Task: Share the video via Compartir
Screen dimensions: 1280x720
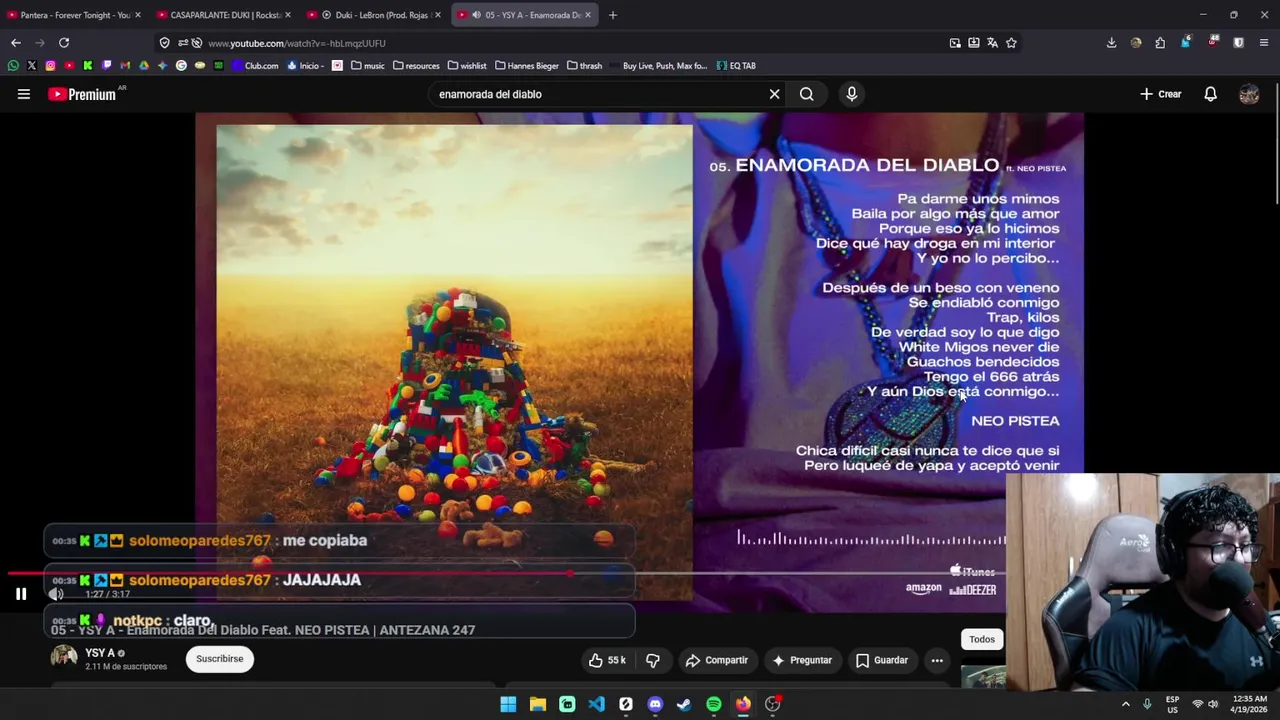Action: pos(716,660)
